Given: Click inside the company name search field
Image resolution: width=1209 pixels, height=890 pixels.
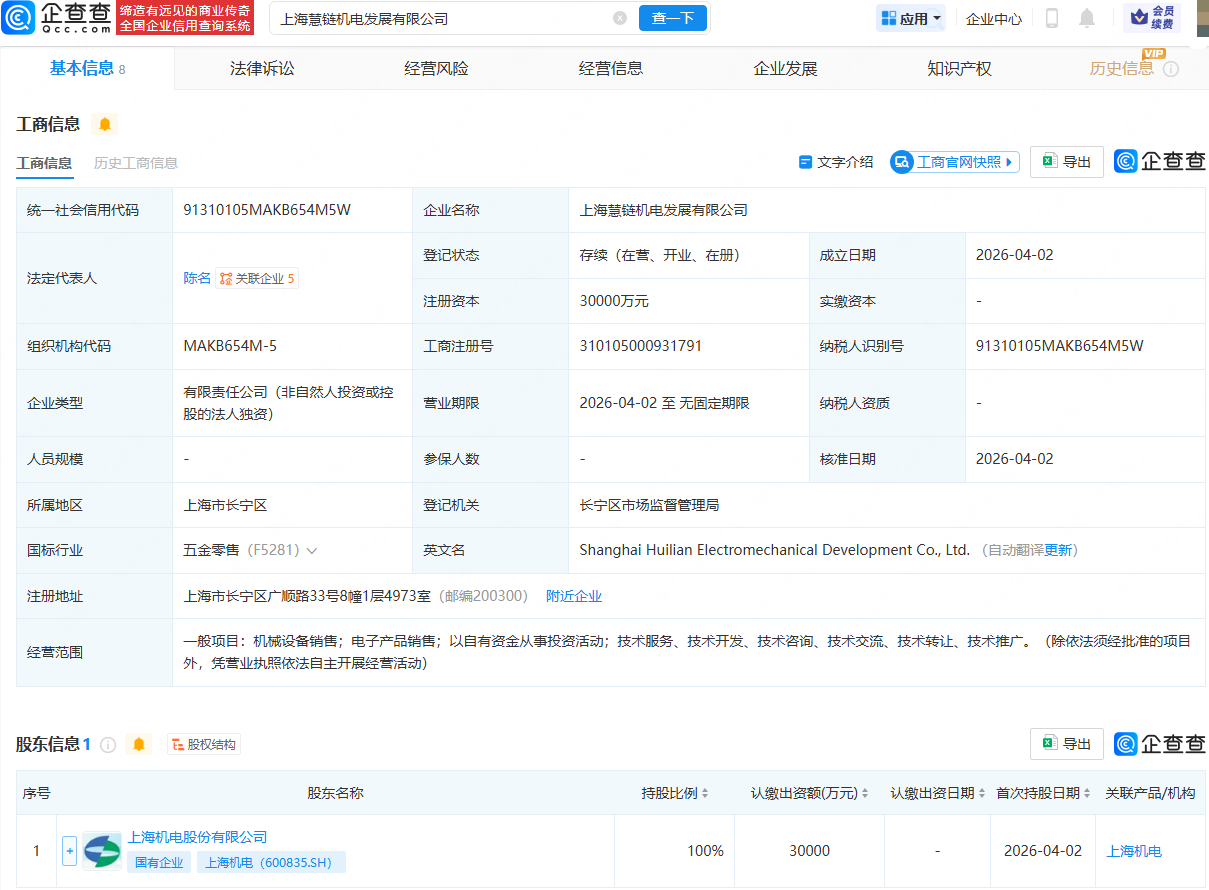Looking at the screenshot, I should click(x=400, y=18).
